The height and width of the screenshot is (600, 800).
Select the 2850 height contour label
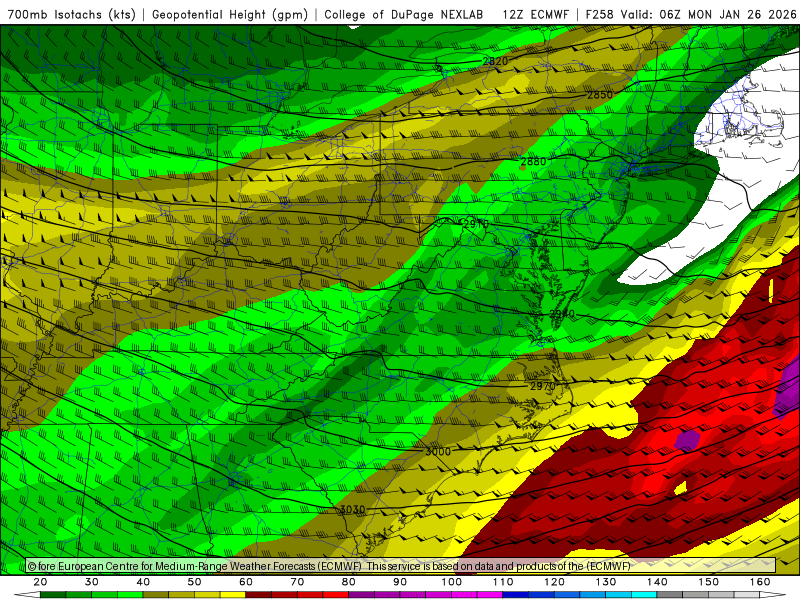[x=599, y=95]
